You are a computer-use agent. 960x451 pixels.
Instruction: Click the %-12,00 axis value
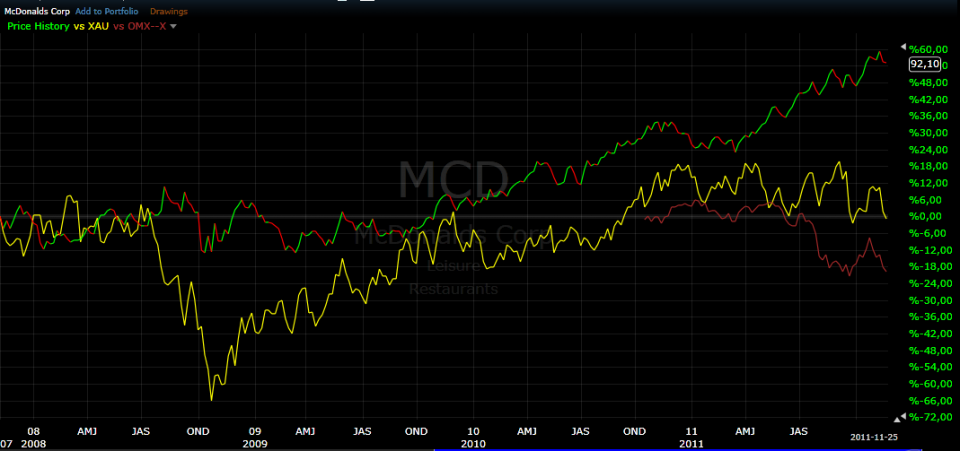(932, 250)
